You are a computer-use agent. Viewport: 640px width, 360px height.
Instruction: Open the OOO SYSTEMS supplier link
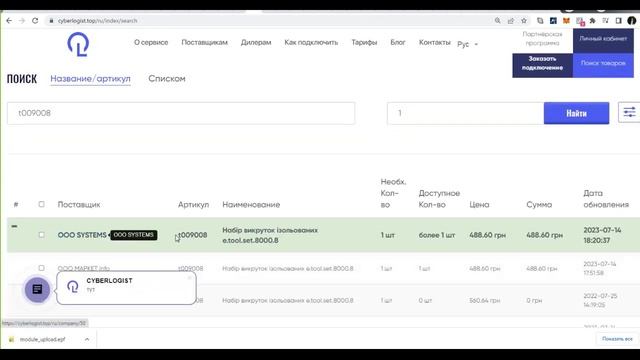click(82, 235)
